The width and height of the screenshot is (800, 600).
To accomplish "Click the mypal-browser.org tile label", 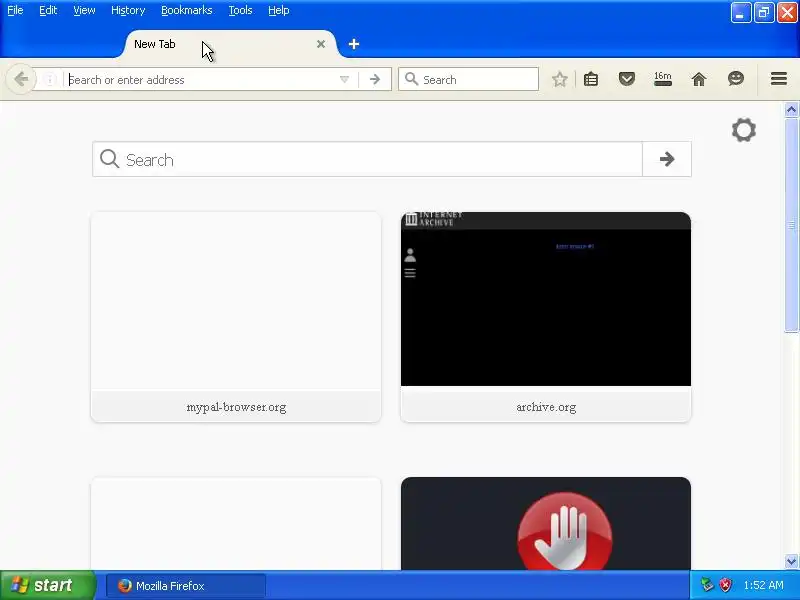I will 236,407.
